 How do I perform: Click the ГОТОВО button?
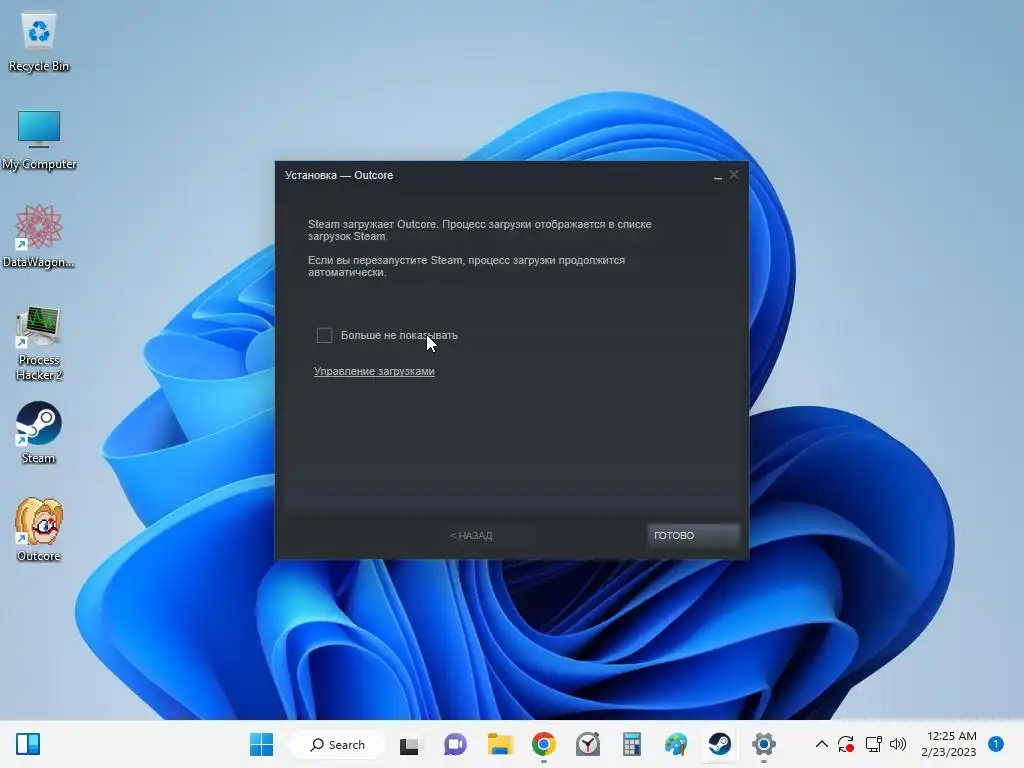click(x=693, y=536)
